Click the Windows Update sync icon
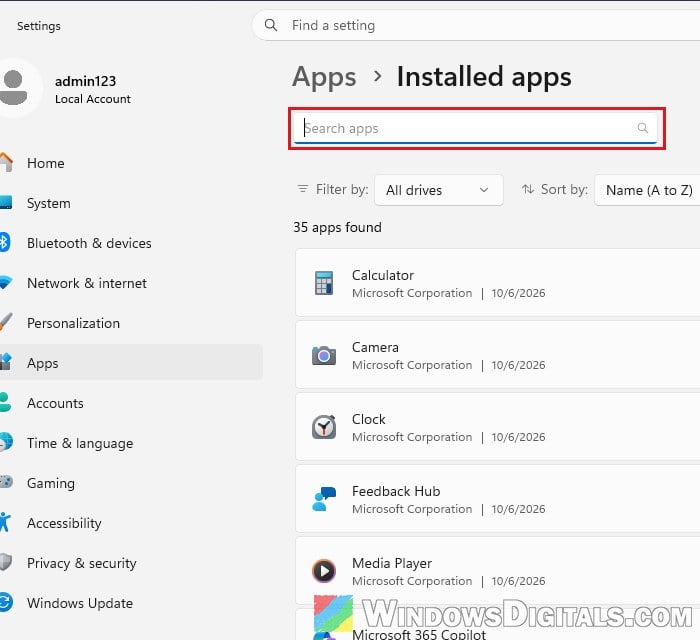Viewport: 700px width, 640px height. 5,602
